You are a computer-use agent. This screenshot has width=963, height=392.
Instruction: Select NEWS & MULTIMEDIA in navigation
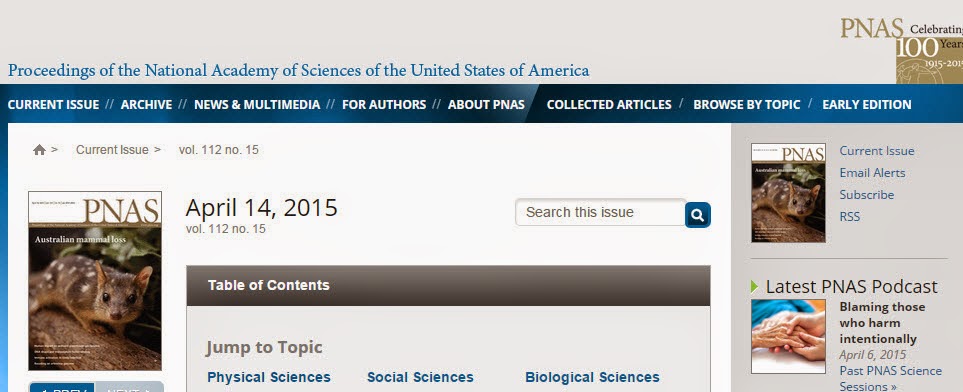257,104
